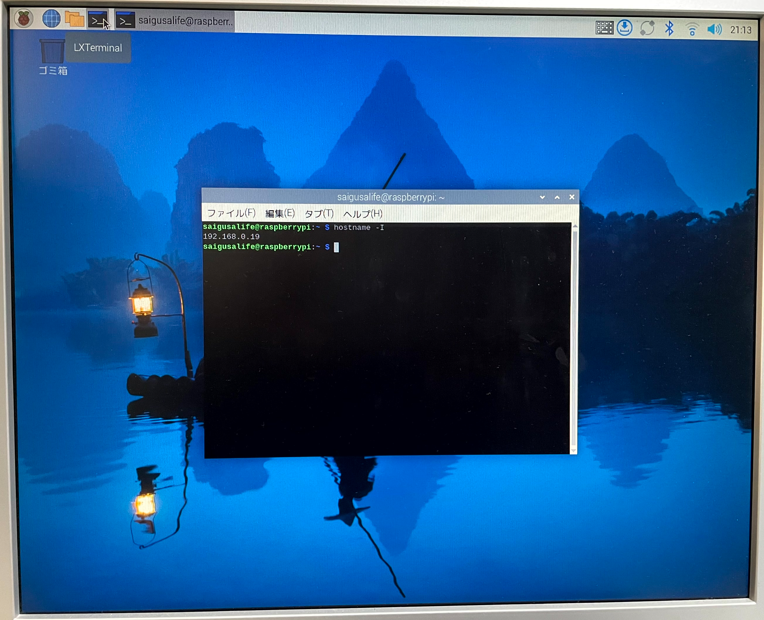Click the download updates tray icon

click(625, 28)
